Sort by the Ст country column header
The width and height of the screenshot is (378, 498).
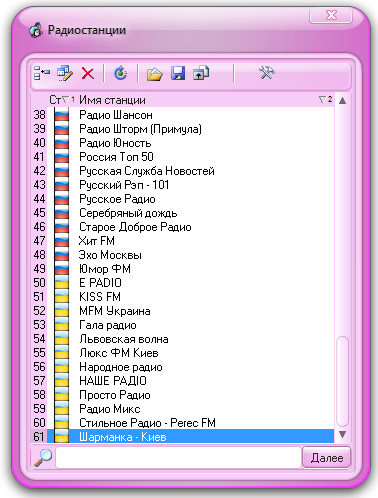click(x=62, y=100)
